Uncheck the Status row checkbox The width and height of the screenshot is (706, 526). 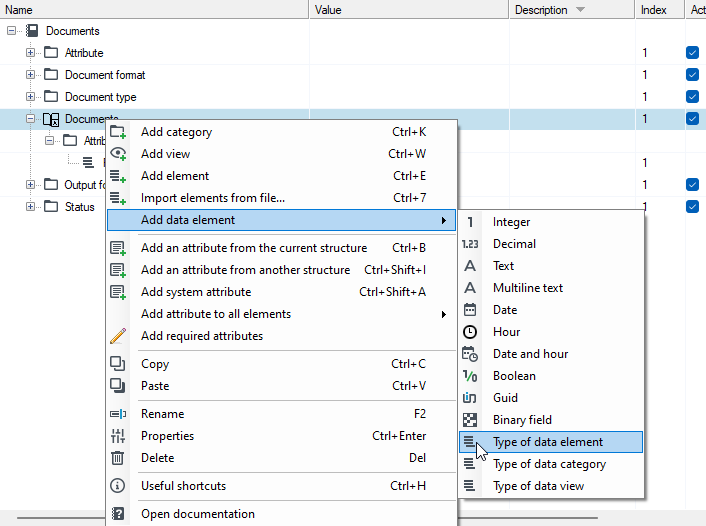692,207
